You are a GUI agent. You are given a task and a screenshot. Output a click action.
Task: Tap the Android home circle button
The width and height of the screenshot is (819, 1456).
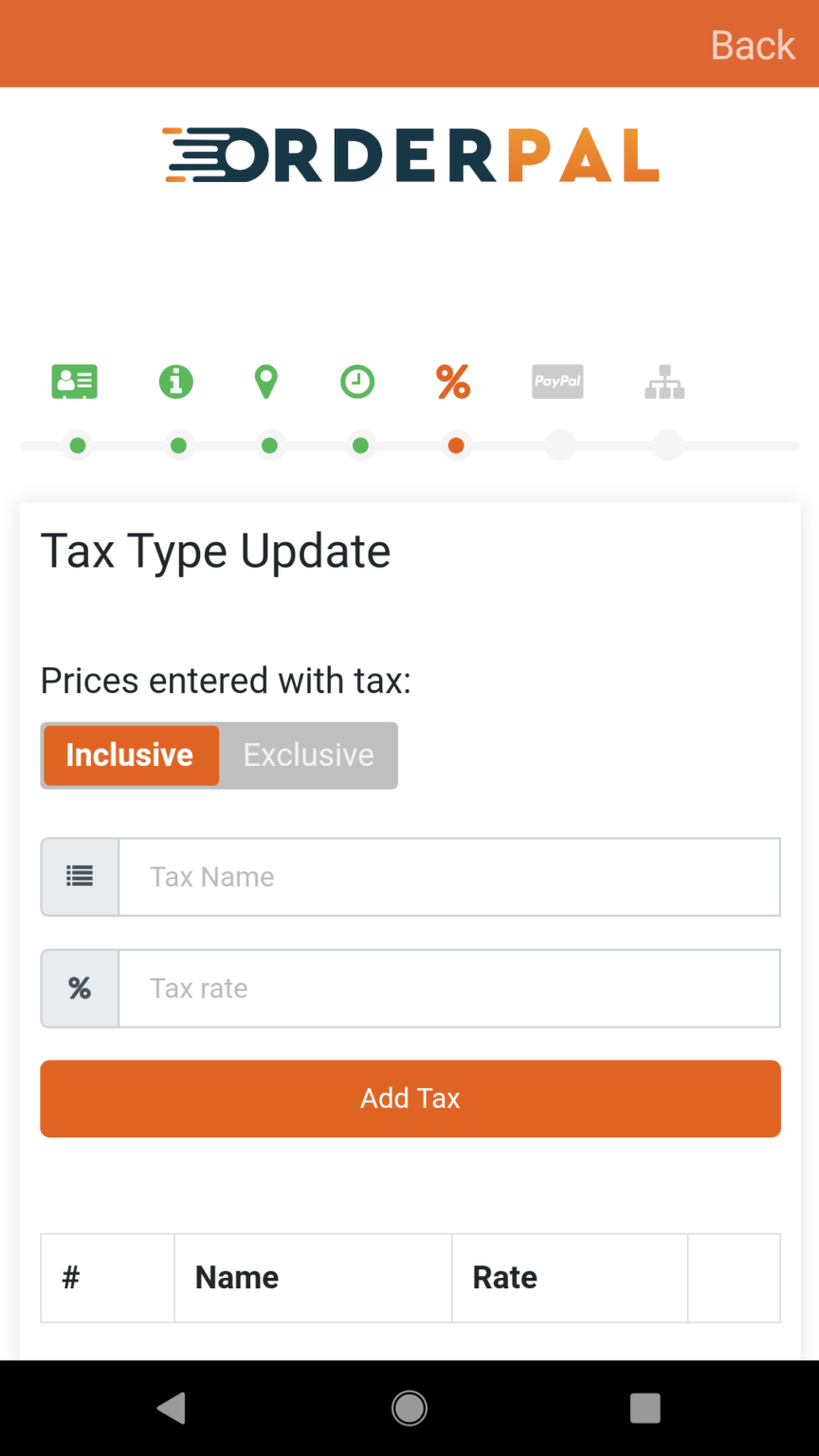[x=409, y=1409]
